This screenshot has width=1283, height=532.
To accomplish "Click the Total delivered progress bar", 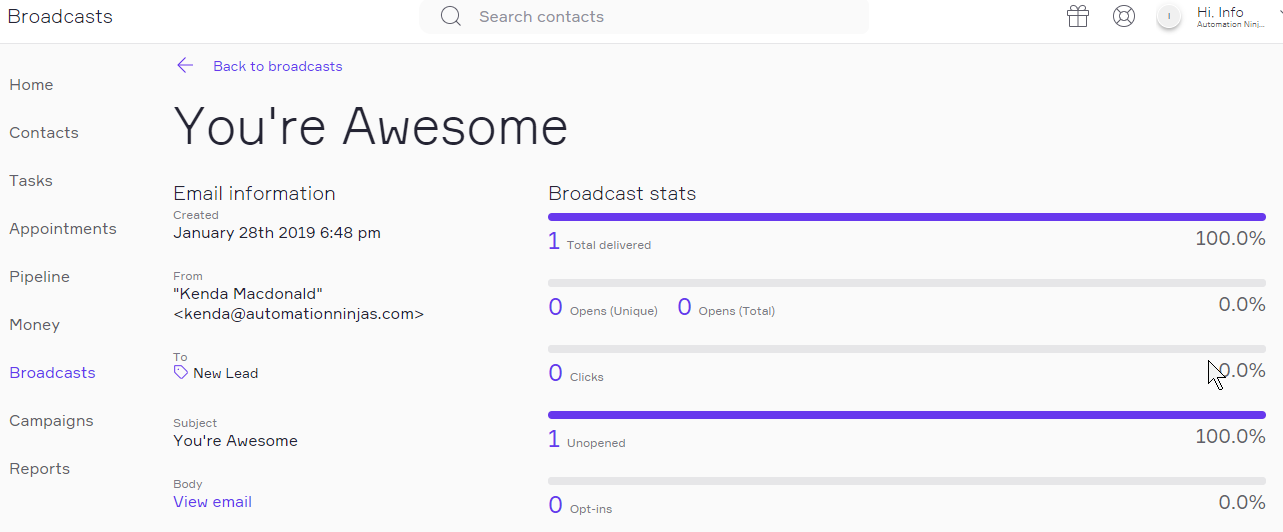I will click(x=906, y=217).
